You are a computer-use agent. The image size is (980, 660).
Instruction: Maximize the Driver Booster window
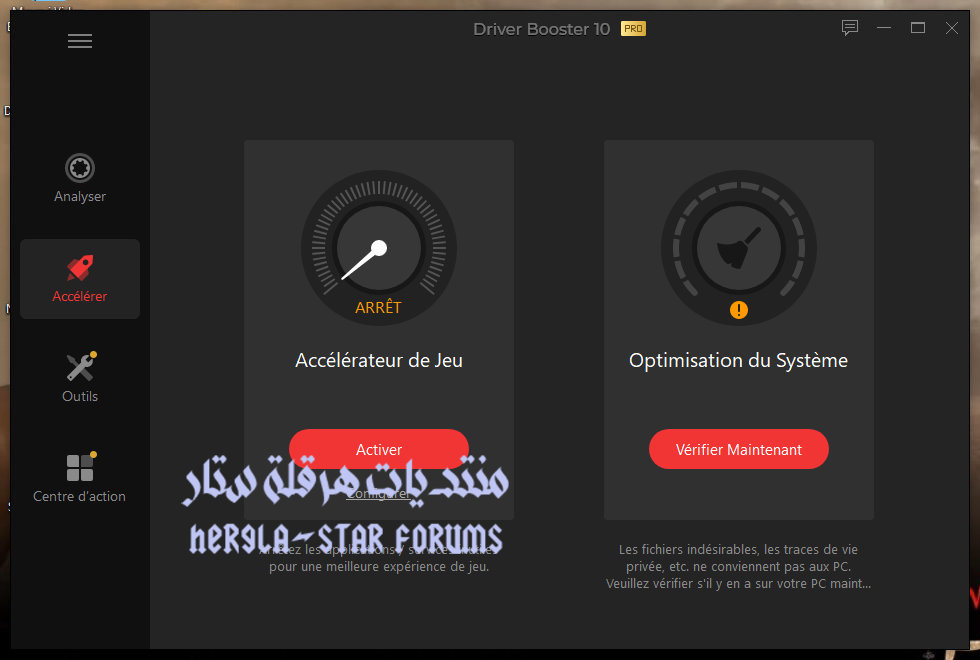point(918,28)
